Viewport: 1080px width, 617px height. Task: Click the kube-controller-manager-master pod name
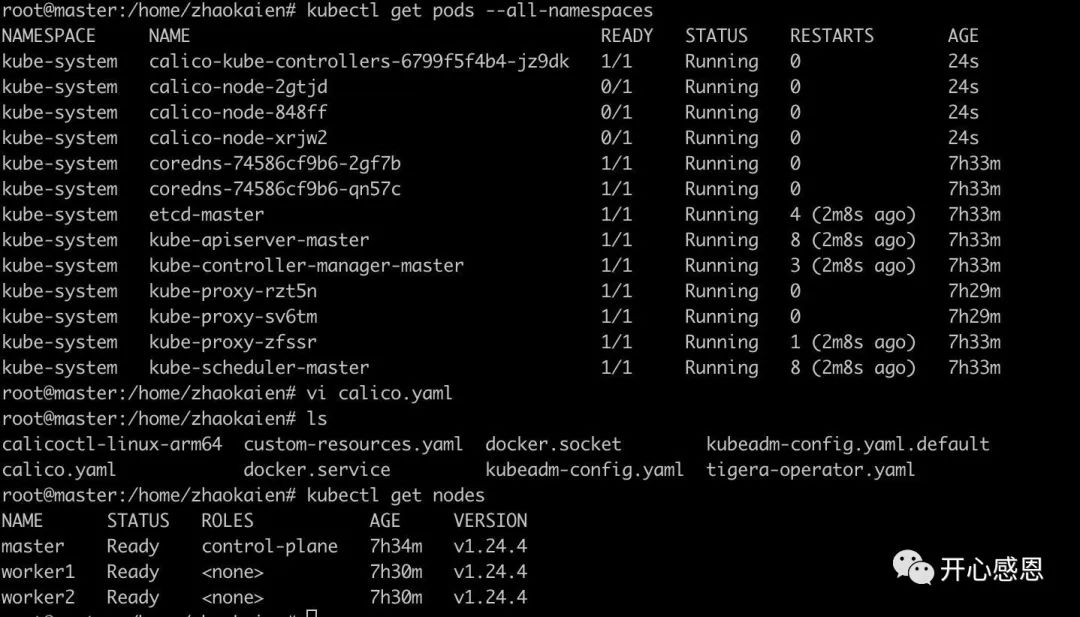point(306,266)
